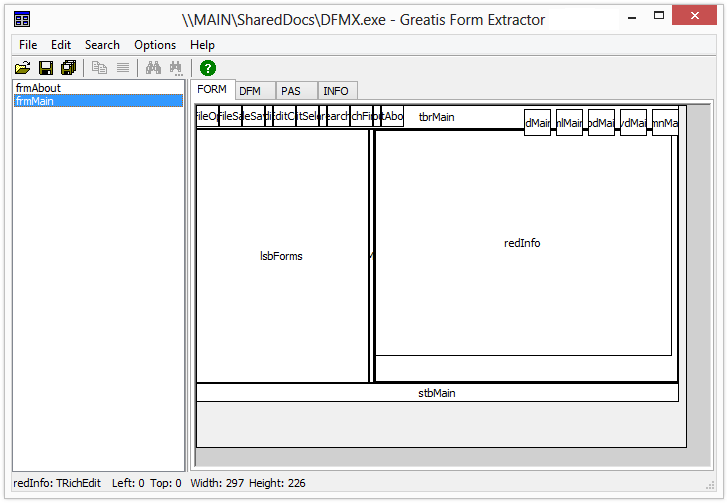Click the Select All toolbar icon
This screenshot has height=503, width=727.
(123, 68)
